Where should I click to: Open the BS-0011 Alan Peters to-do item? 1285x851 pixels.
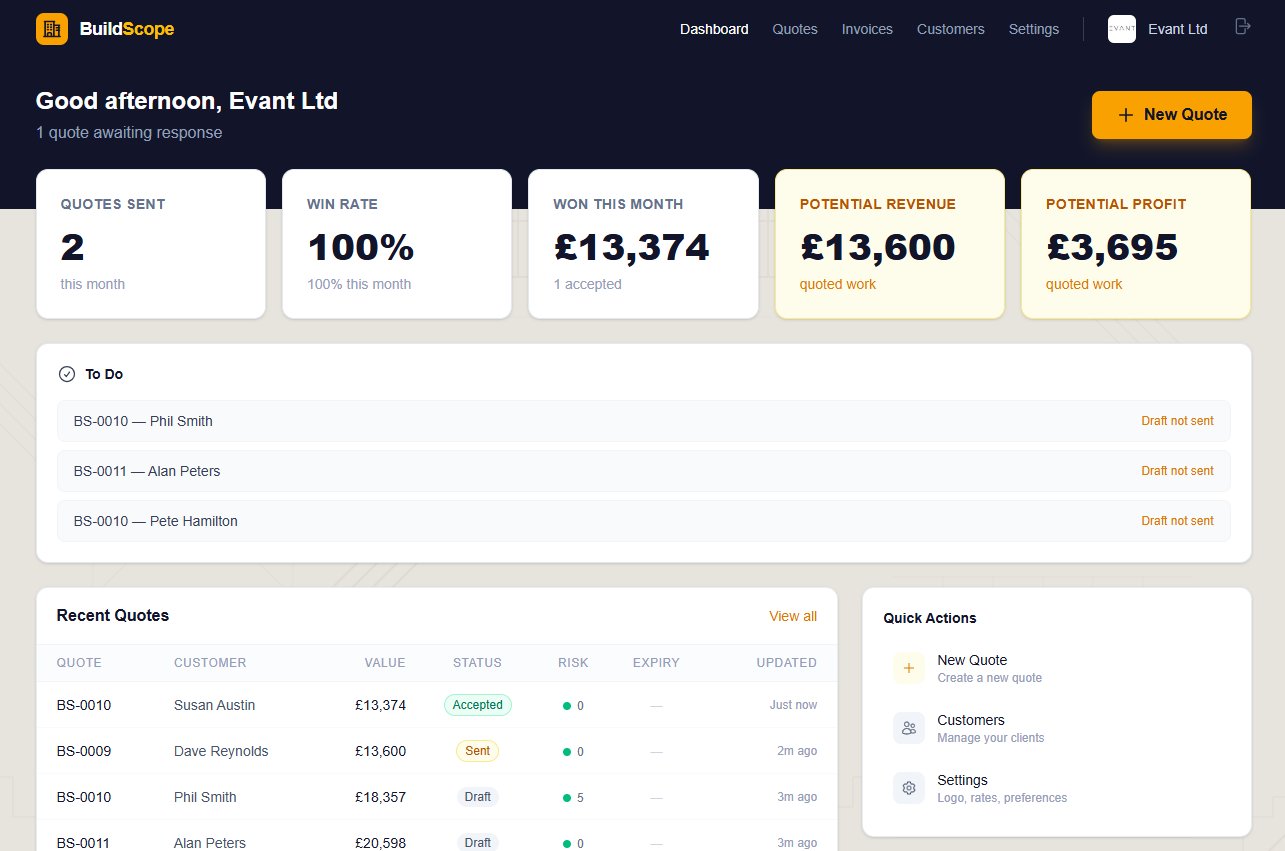[146, 471]
